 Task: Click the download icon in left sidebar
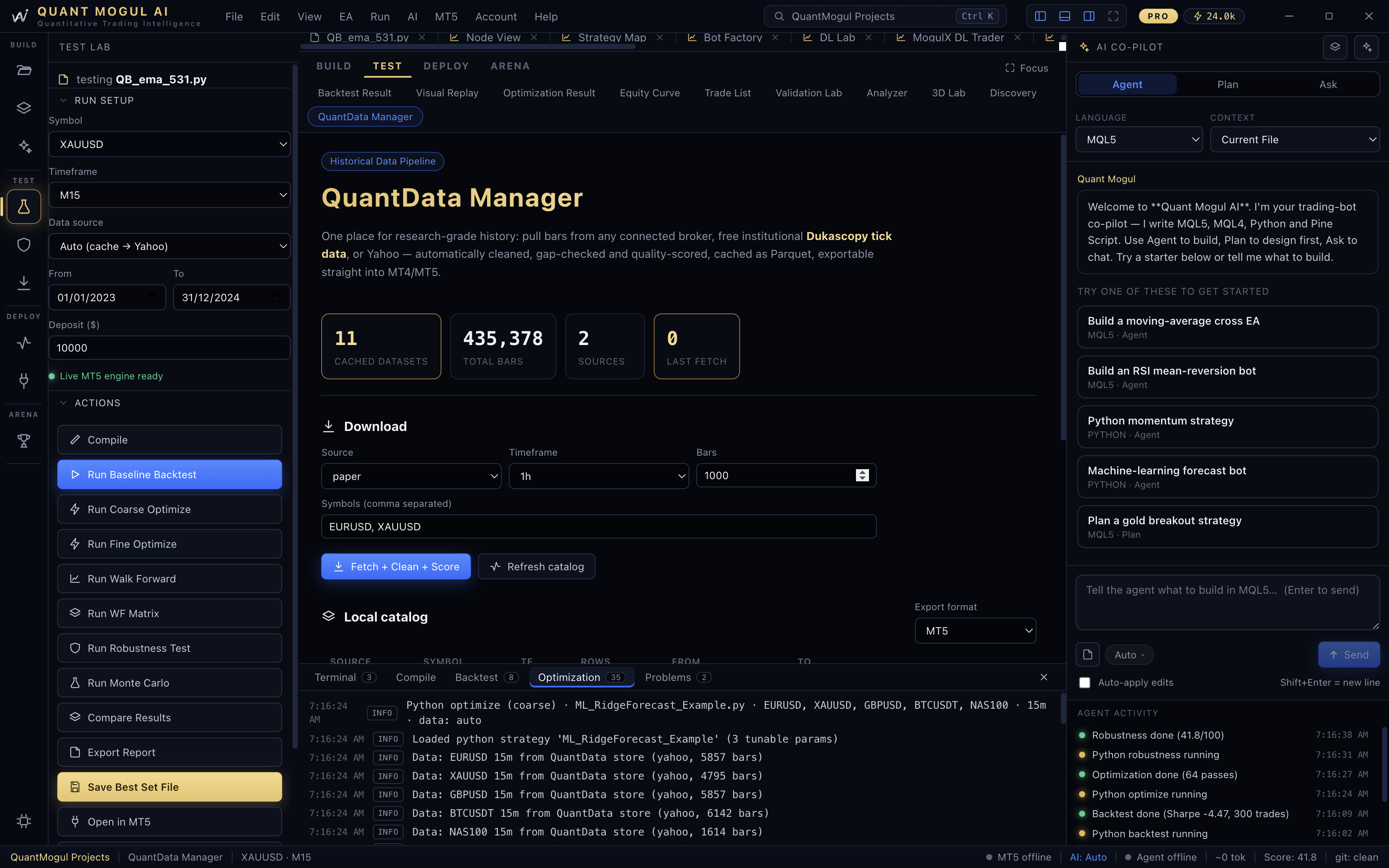coord(23,283)
